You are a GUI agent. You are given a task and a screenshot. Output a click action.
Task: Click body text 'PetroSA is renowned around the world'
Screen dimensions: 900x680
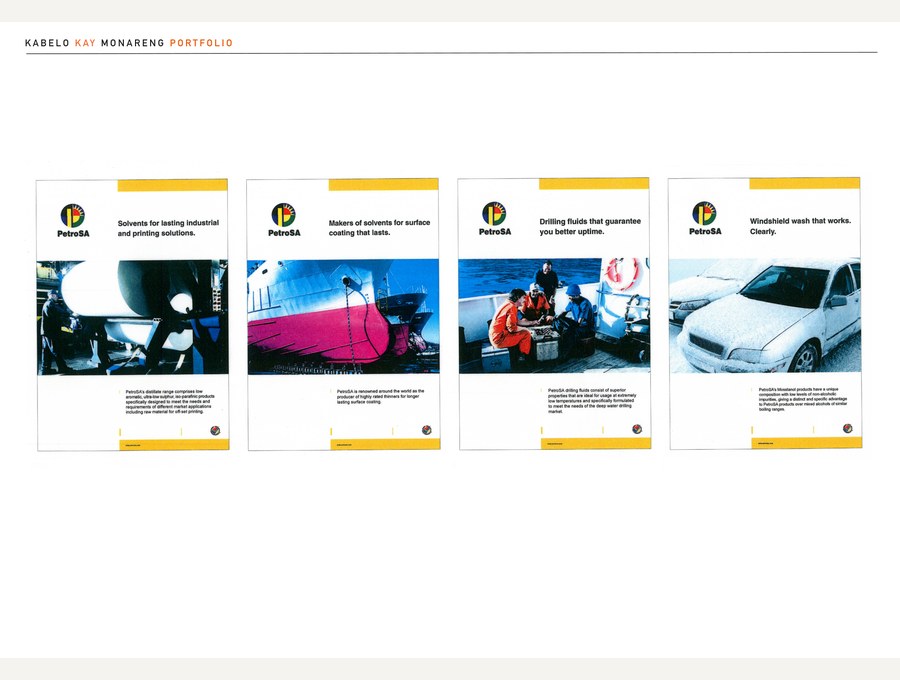tap(380, 396)
